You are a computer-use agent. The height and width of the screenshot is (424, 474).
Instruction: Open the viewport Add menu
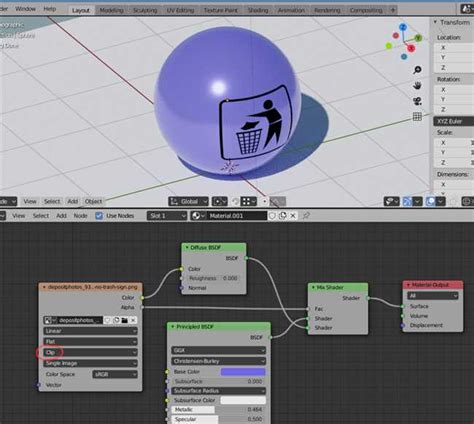73,201
